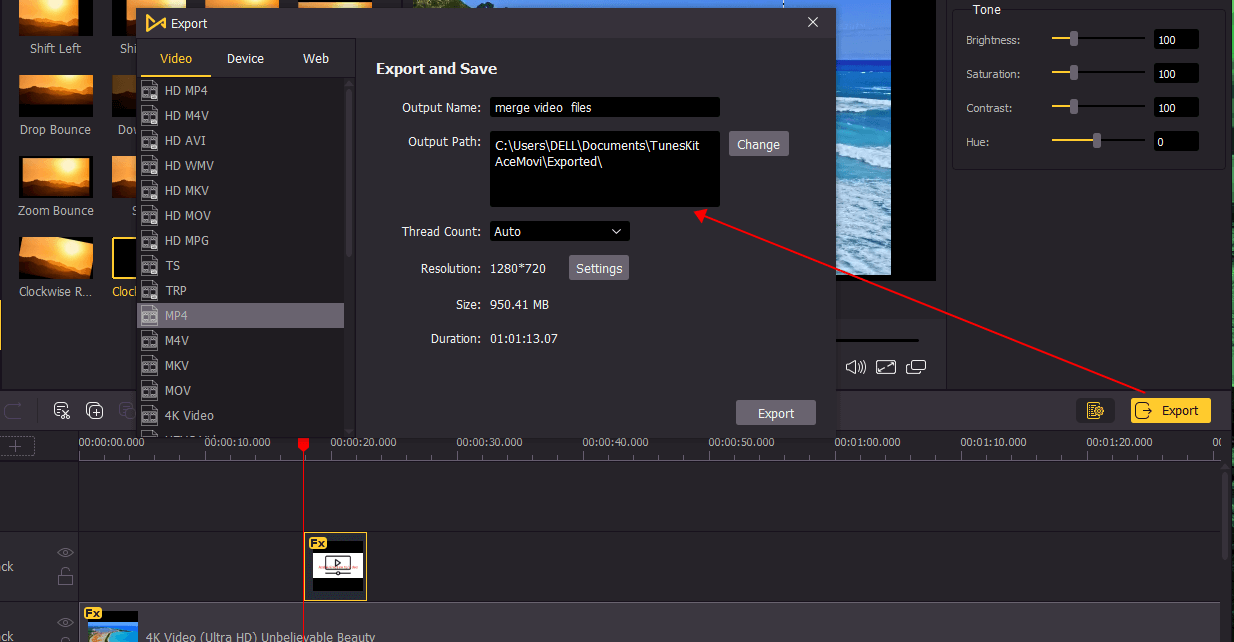Select Zoom Bounce transition thumbnail
This screenshot has width=1234, height=642.
(x=56, y=177)
